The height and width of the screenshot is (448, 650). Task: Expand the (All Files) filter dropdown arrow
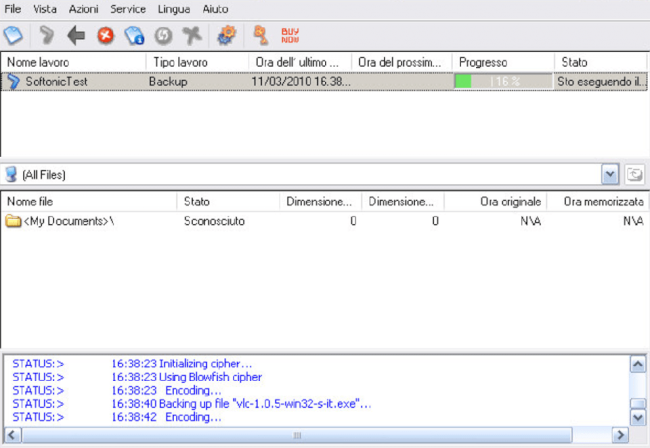[x=610, y=174]
